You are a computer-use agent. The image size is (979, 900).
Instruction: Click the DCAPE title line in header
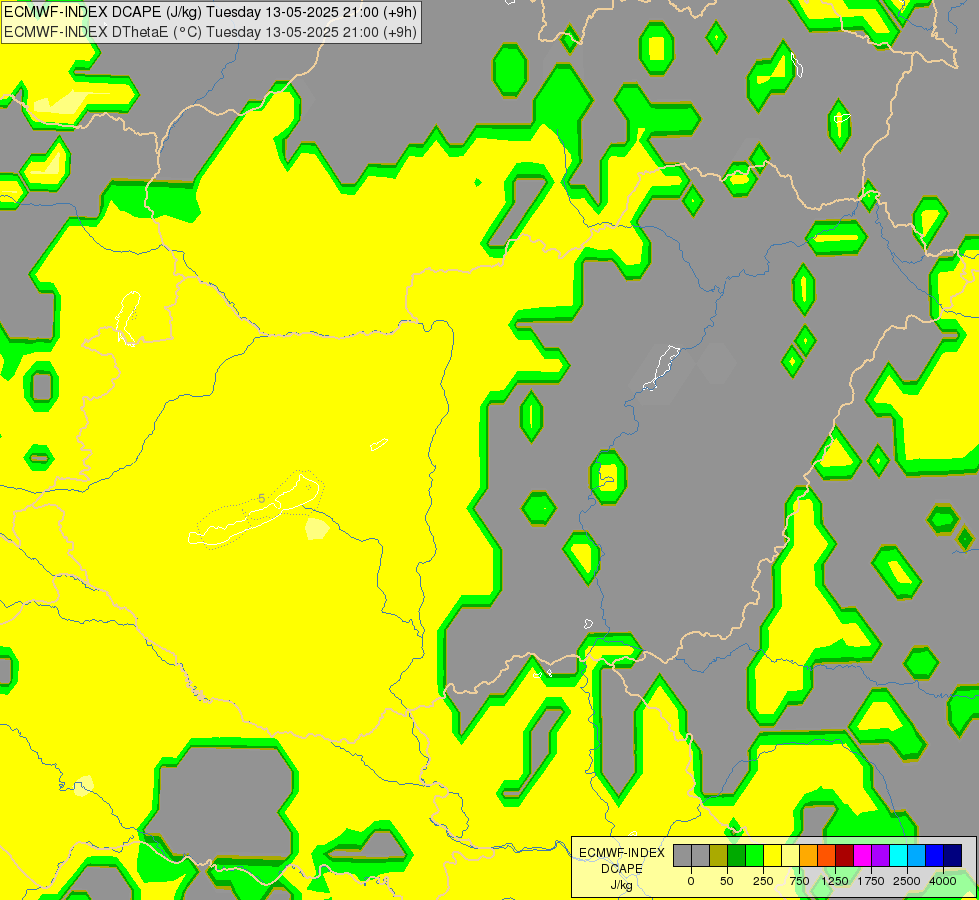point(210,12)
